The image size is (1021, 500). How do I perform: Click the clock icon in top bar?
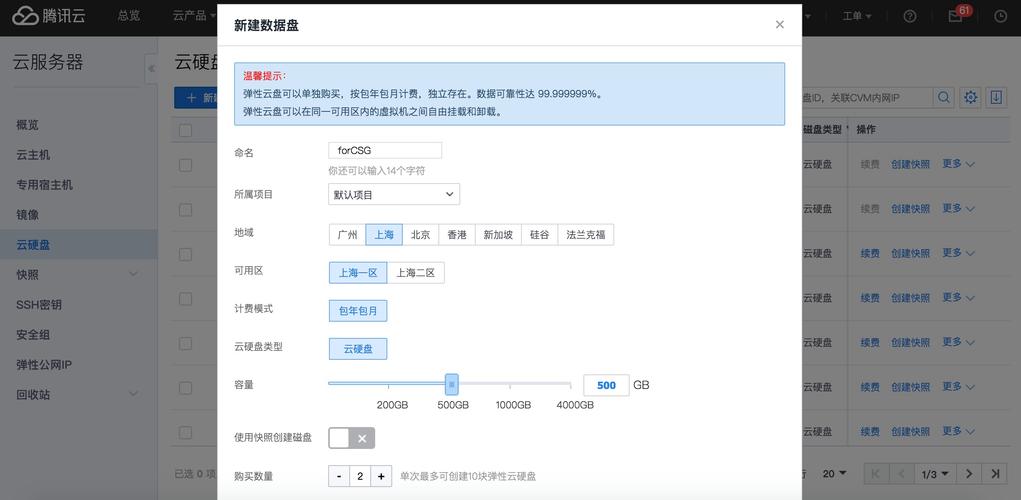point(1000,16)
